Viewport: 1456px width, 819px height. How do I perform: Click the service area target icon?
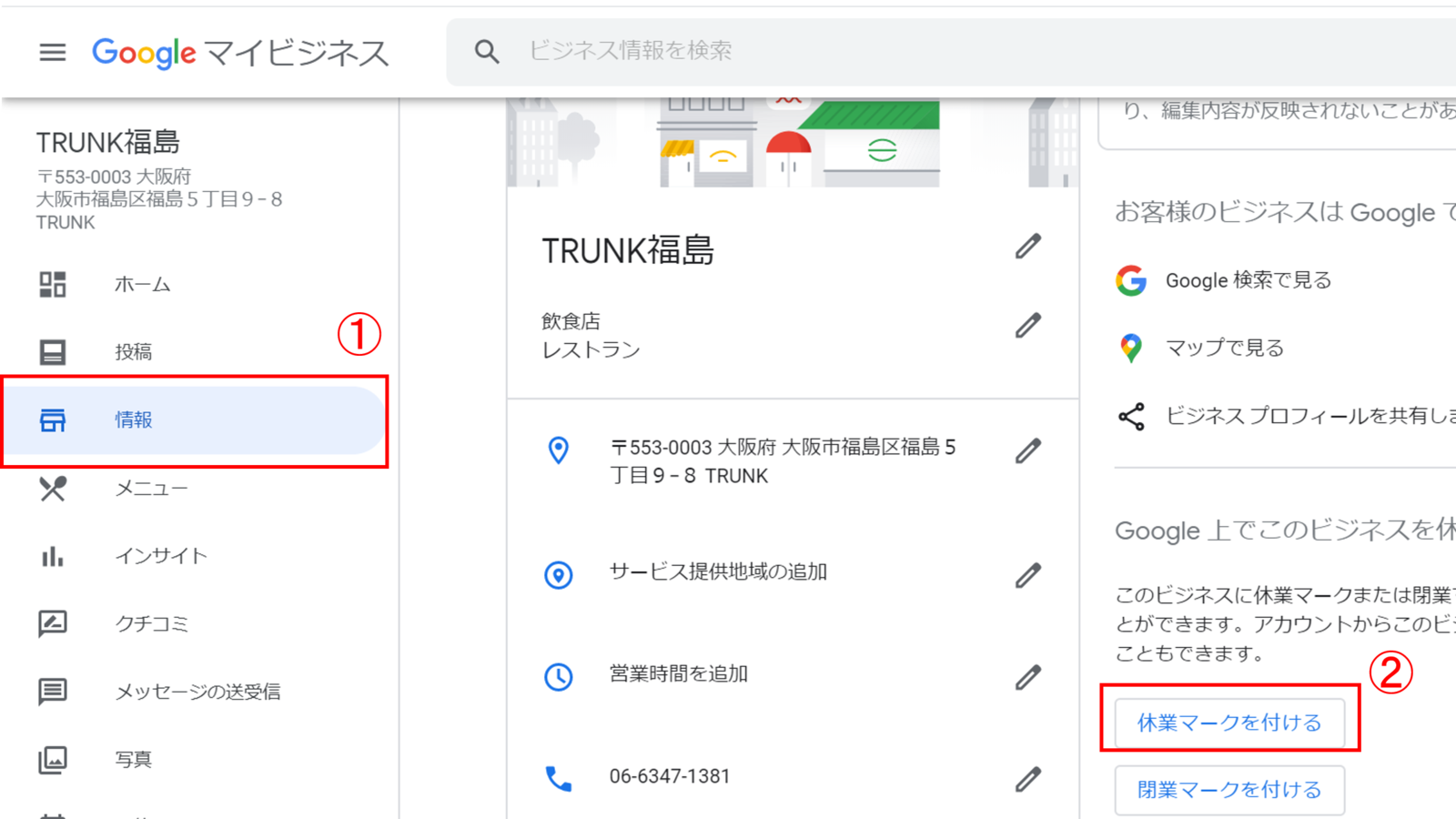[x=559, y=575]
